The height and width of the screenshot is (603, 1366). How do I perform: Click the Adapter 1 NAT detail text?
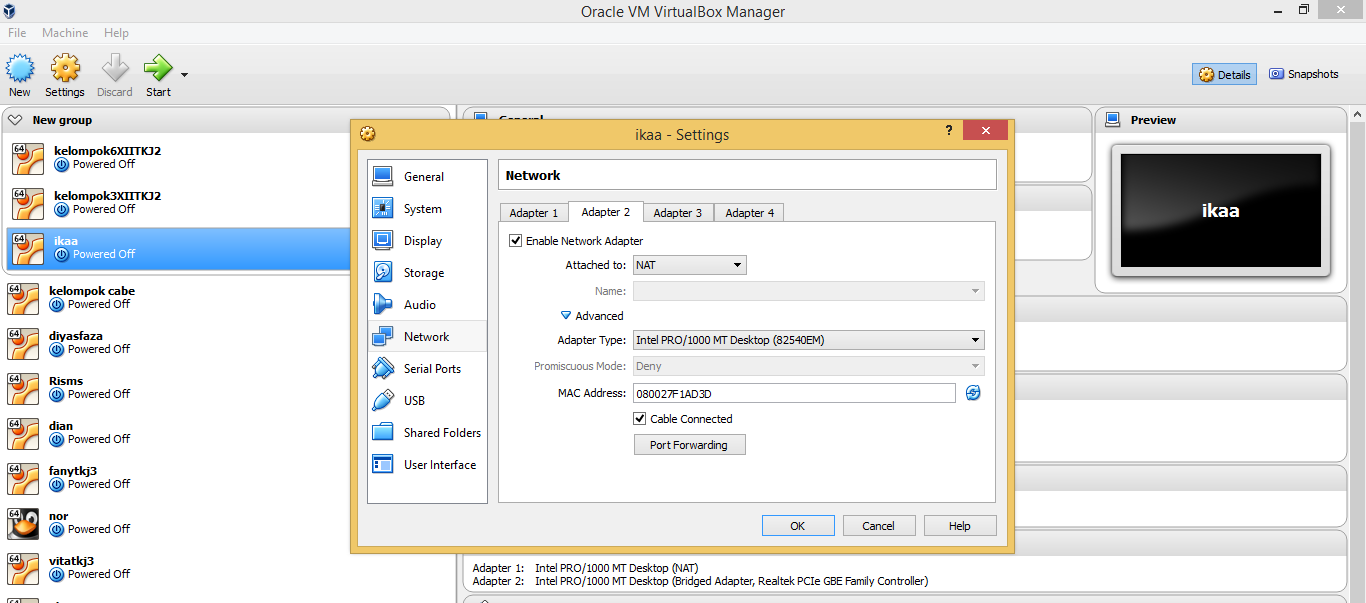pyautogui.click(x=617, y=568)
